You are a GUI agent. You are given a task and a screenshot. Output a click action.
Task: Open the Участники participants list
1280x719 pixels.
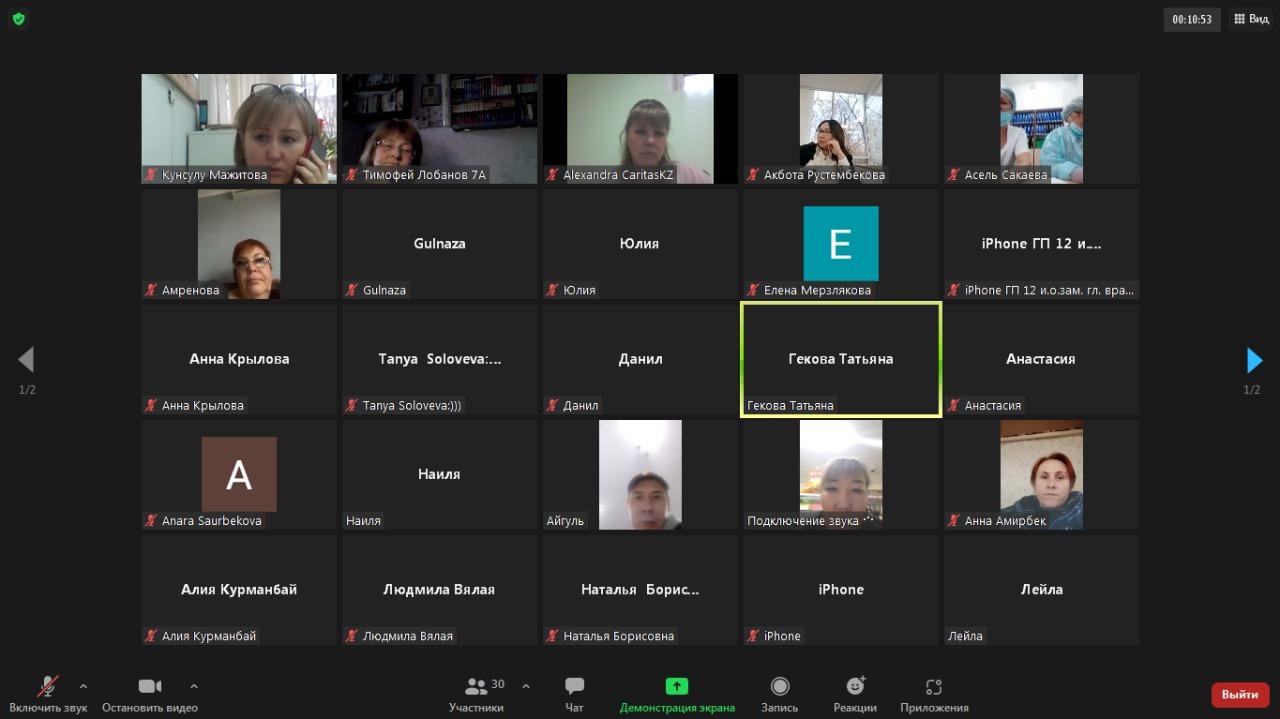[x=477, y=694]
